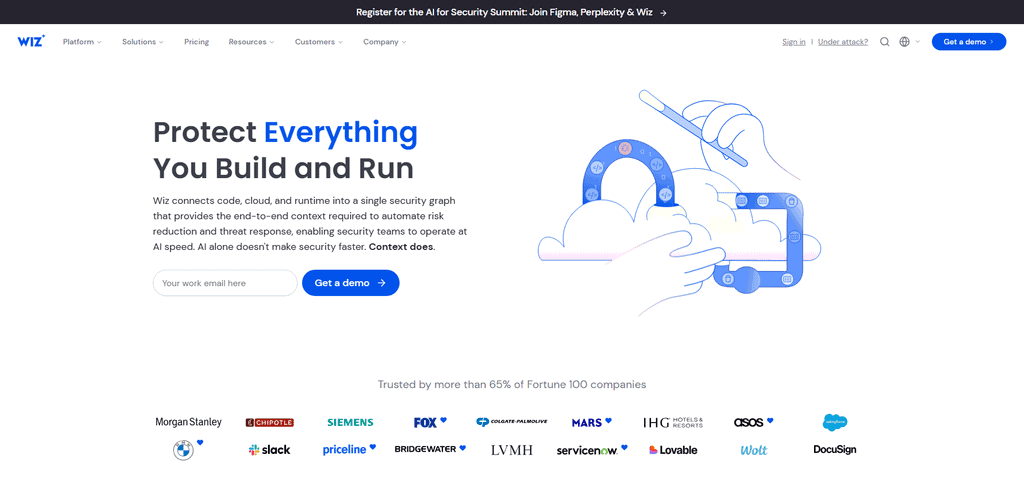Click the blue heart beside MARS logo
1024x501 pixels.
pos(608,420)
